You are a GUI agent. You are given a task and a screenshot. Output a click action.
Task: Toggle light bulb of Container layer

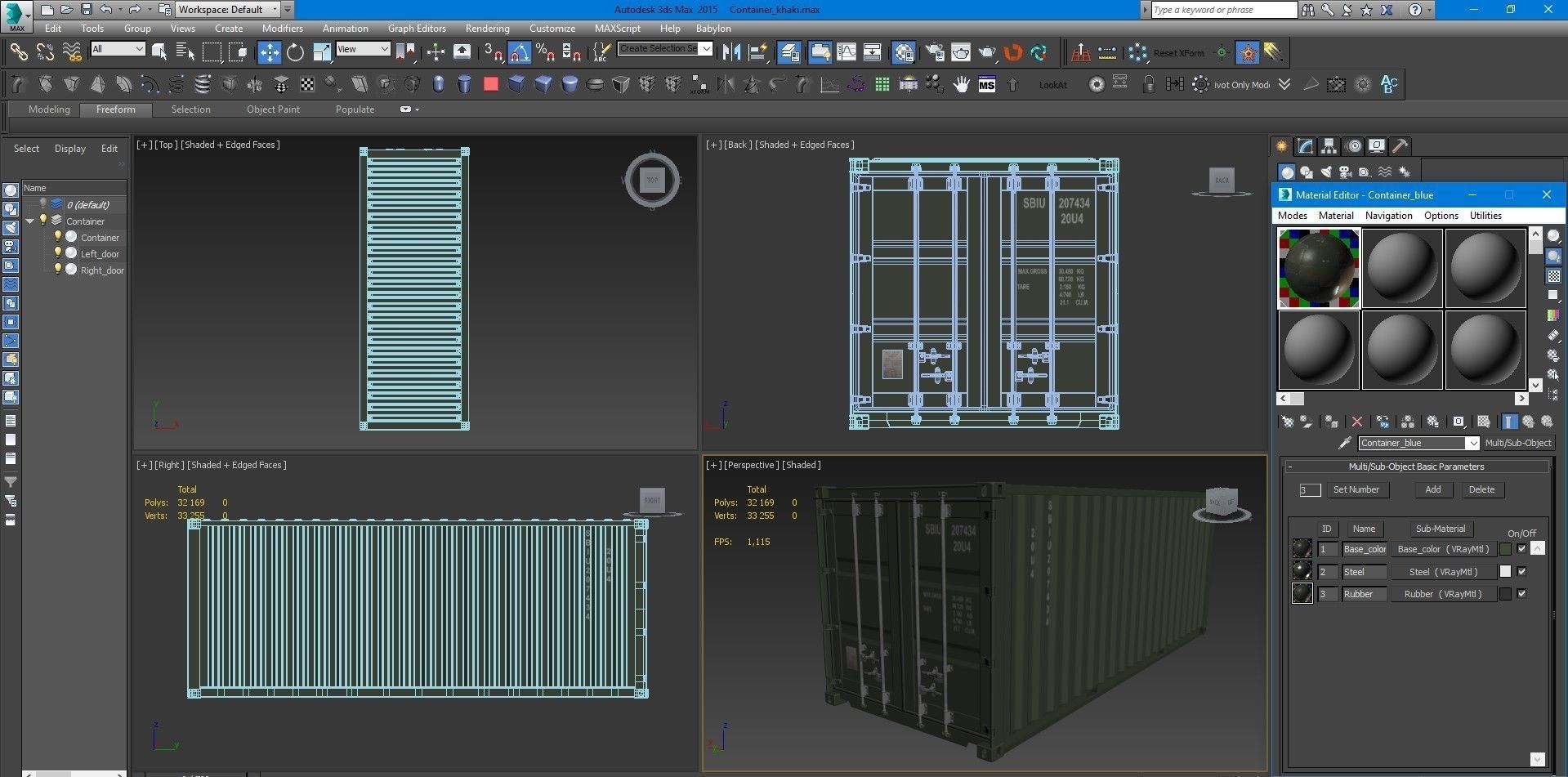[43, 221]
